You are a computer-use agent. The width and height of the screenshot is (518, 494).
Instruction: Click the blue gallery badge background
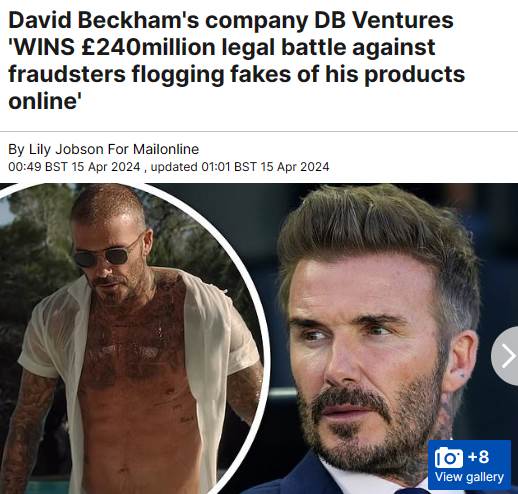click(469, 465)
